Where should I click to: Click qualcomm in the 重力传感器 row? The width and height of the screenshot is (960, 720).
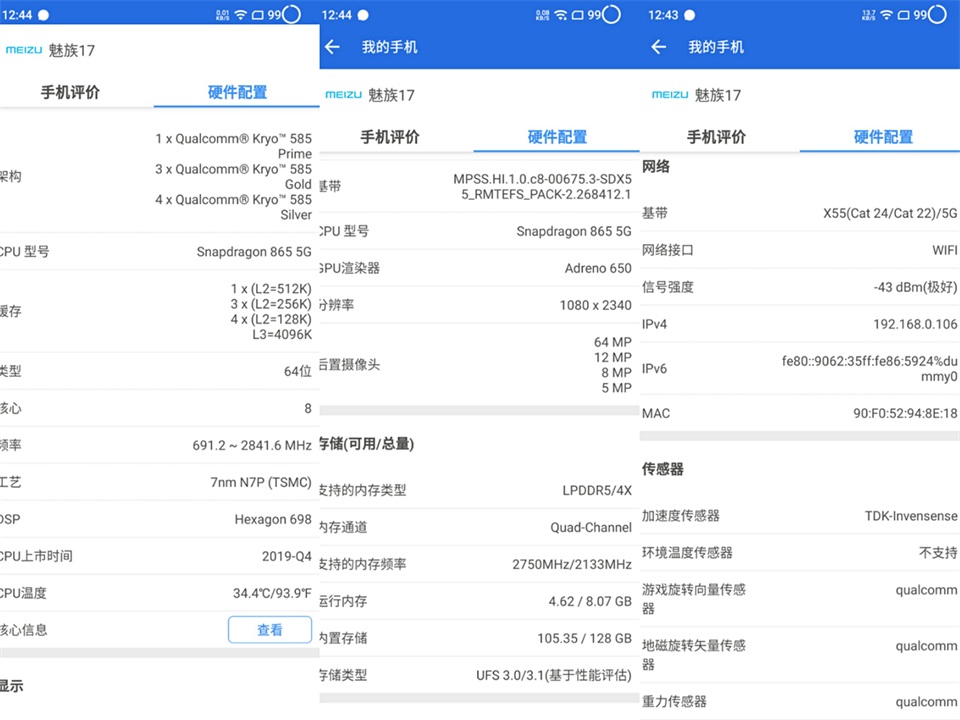(x=926, y=702)
